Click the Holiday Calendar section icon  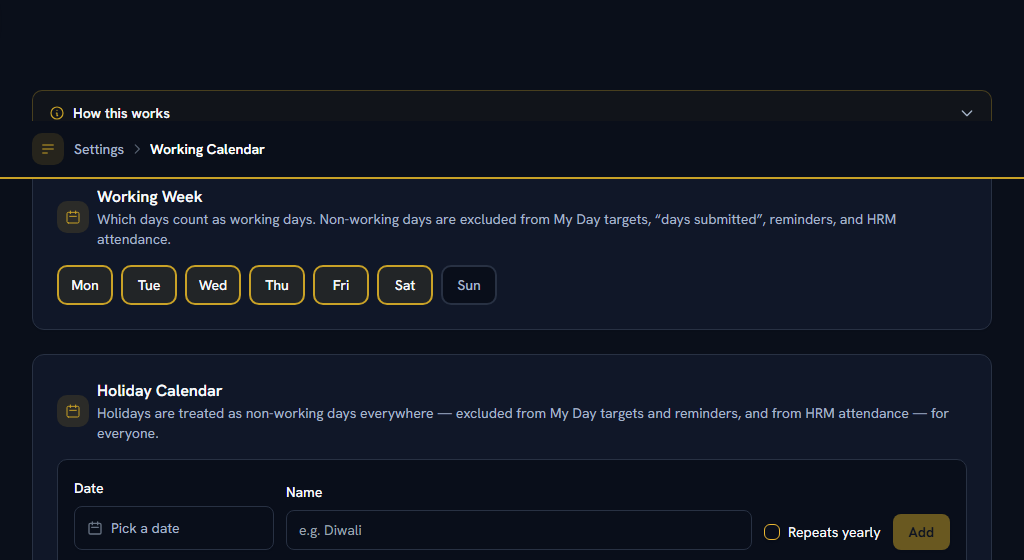pyautogui.click(x=73, y=411)
